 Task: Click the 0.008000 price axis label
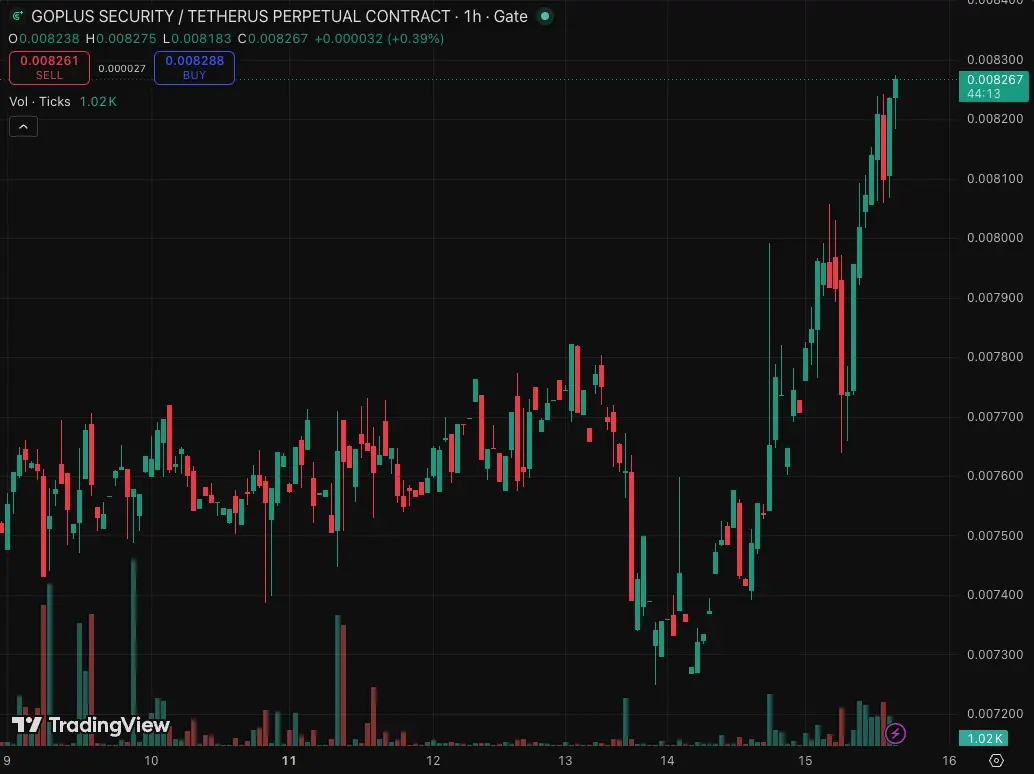(995, 237)
